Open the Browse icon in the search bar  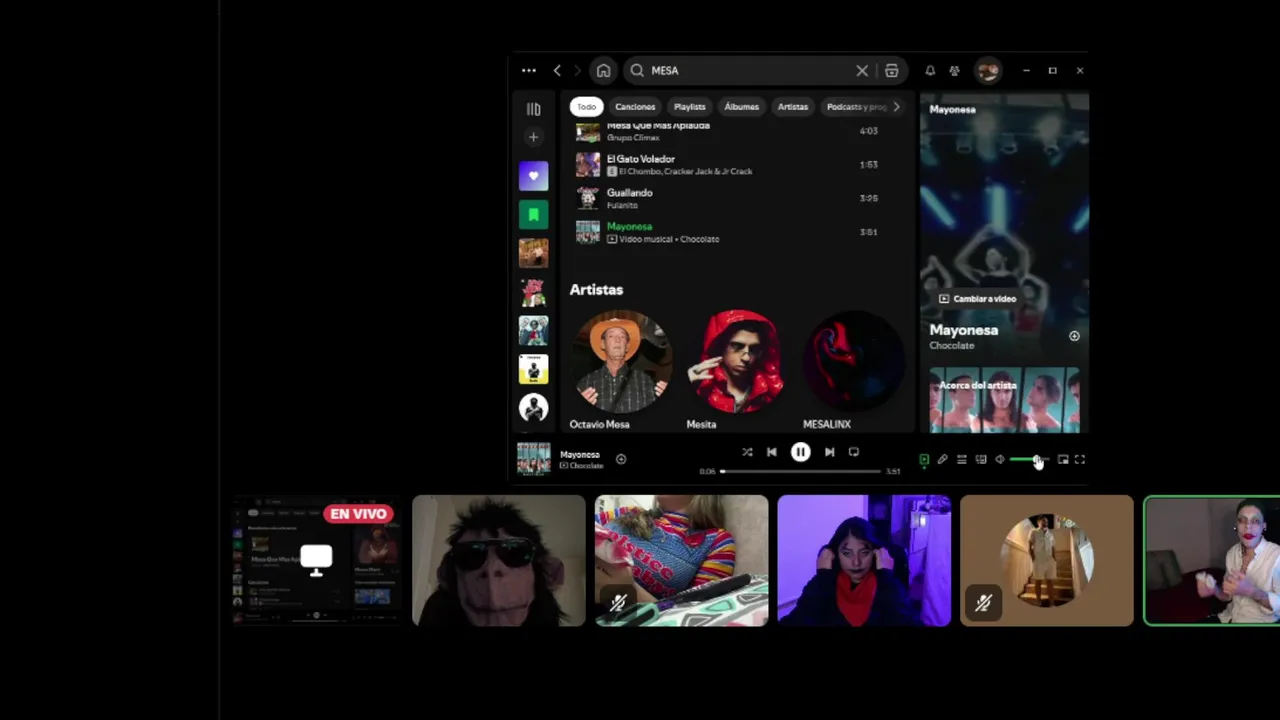pyautogui.click(x=891, y=71)
